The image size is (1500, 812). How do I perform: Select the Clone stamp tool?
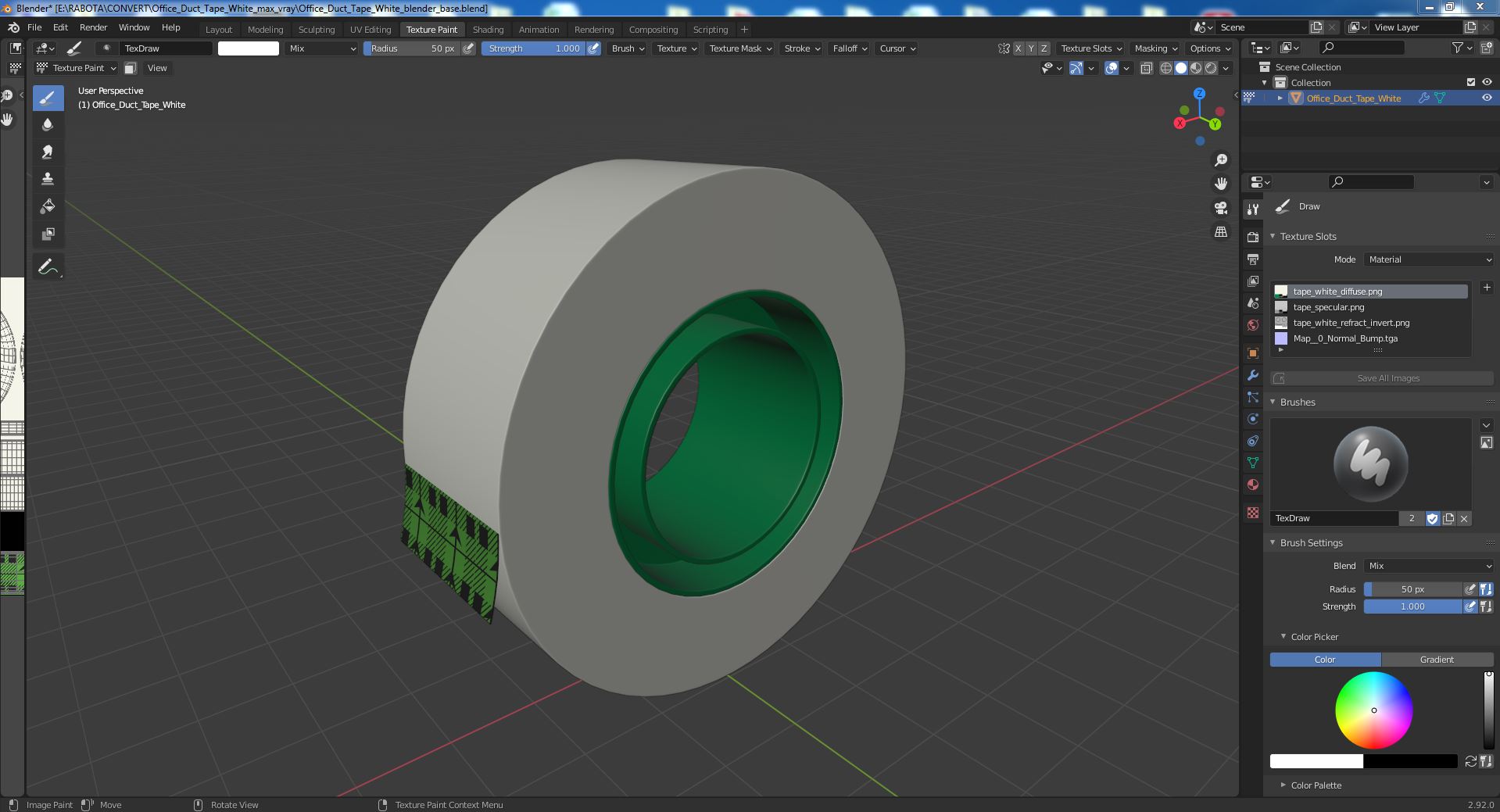(48, 179)
